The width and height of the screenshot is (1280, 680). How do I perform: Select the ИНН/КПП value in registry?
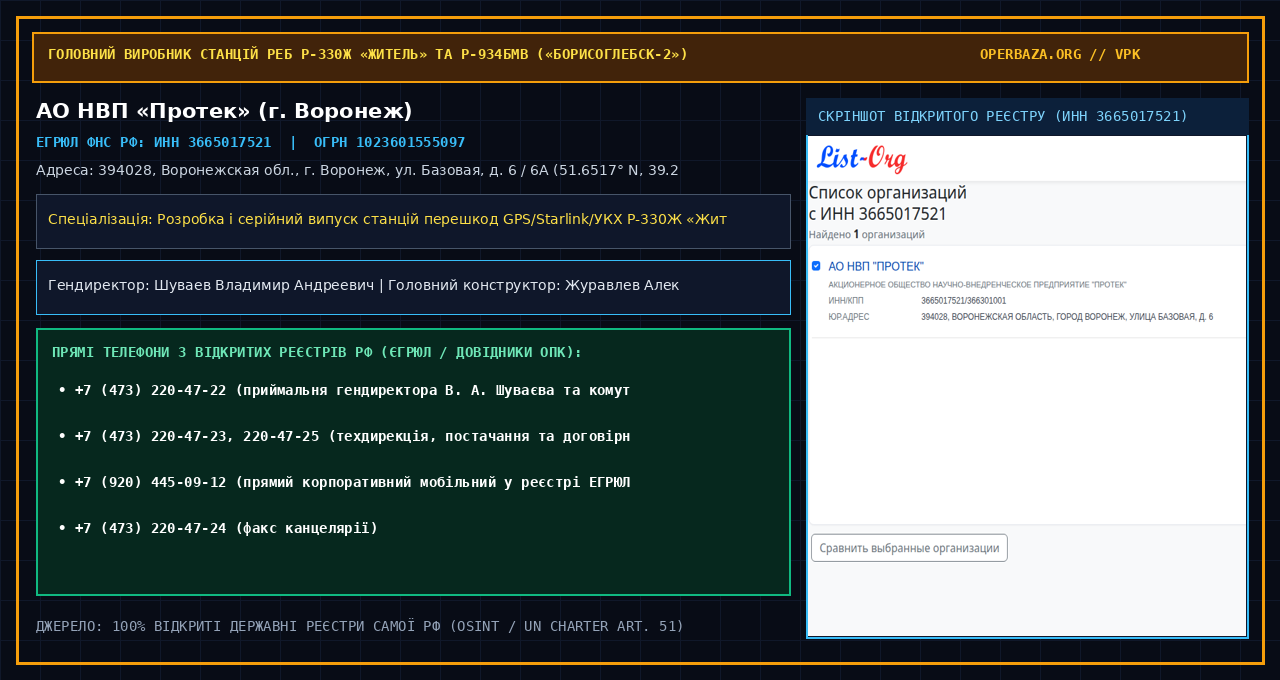pos(964,300)
